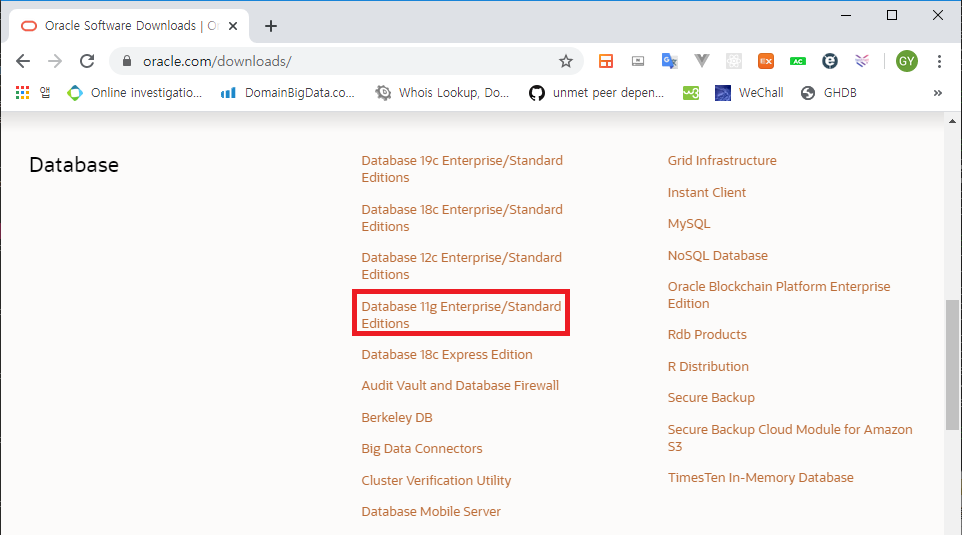Click the green W3 bookmark icon
The height and width of the screenshot is (535, 962).
tap(691, 93)
